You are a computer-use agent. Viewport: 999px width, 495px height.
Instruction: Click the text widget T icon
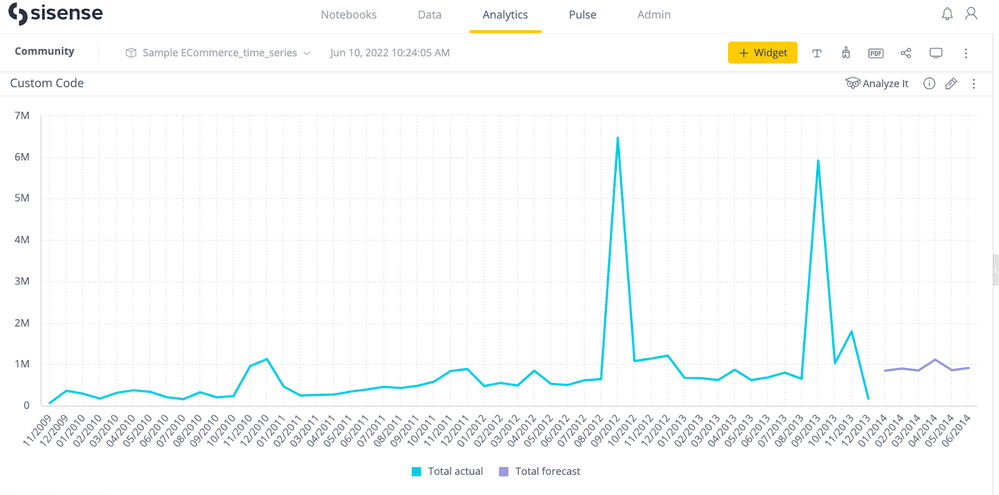click(817, 53)
